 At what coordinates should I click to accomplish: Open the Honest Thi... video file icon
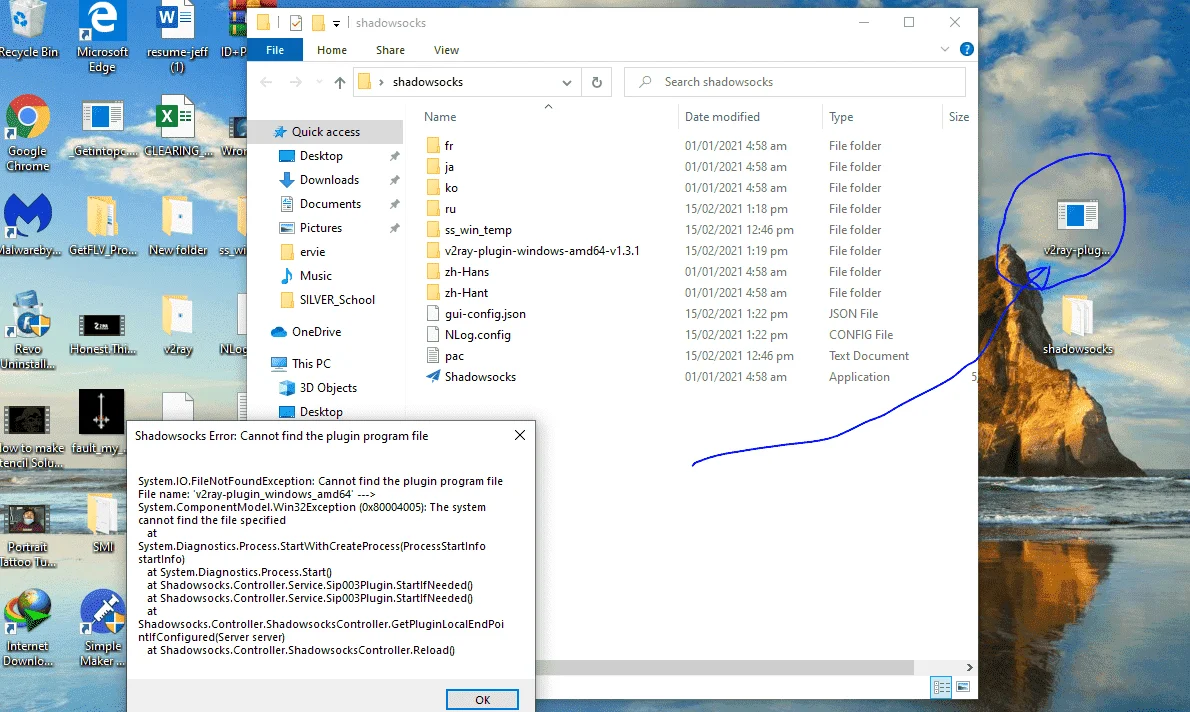coord(102,334)
